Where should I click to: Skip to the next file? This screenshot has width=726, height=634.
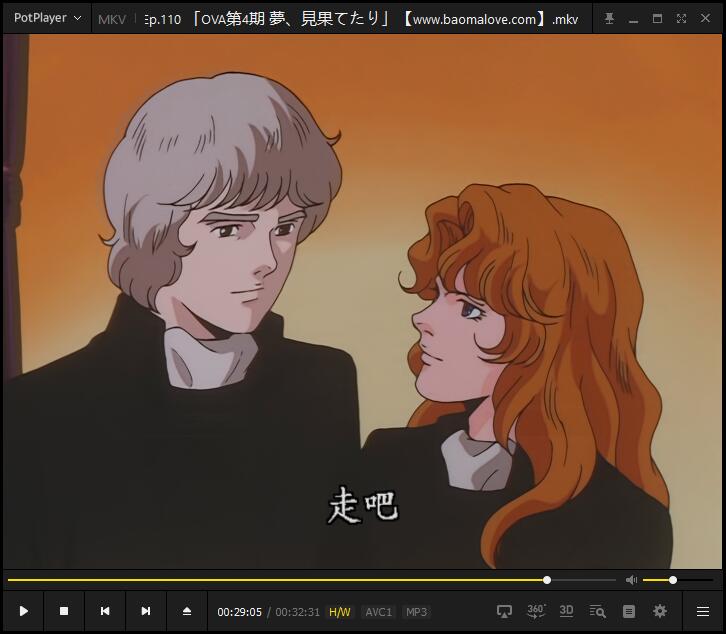pyautogui.click(x=145, y=611)
